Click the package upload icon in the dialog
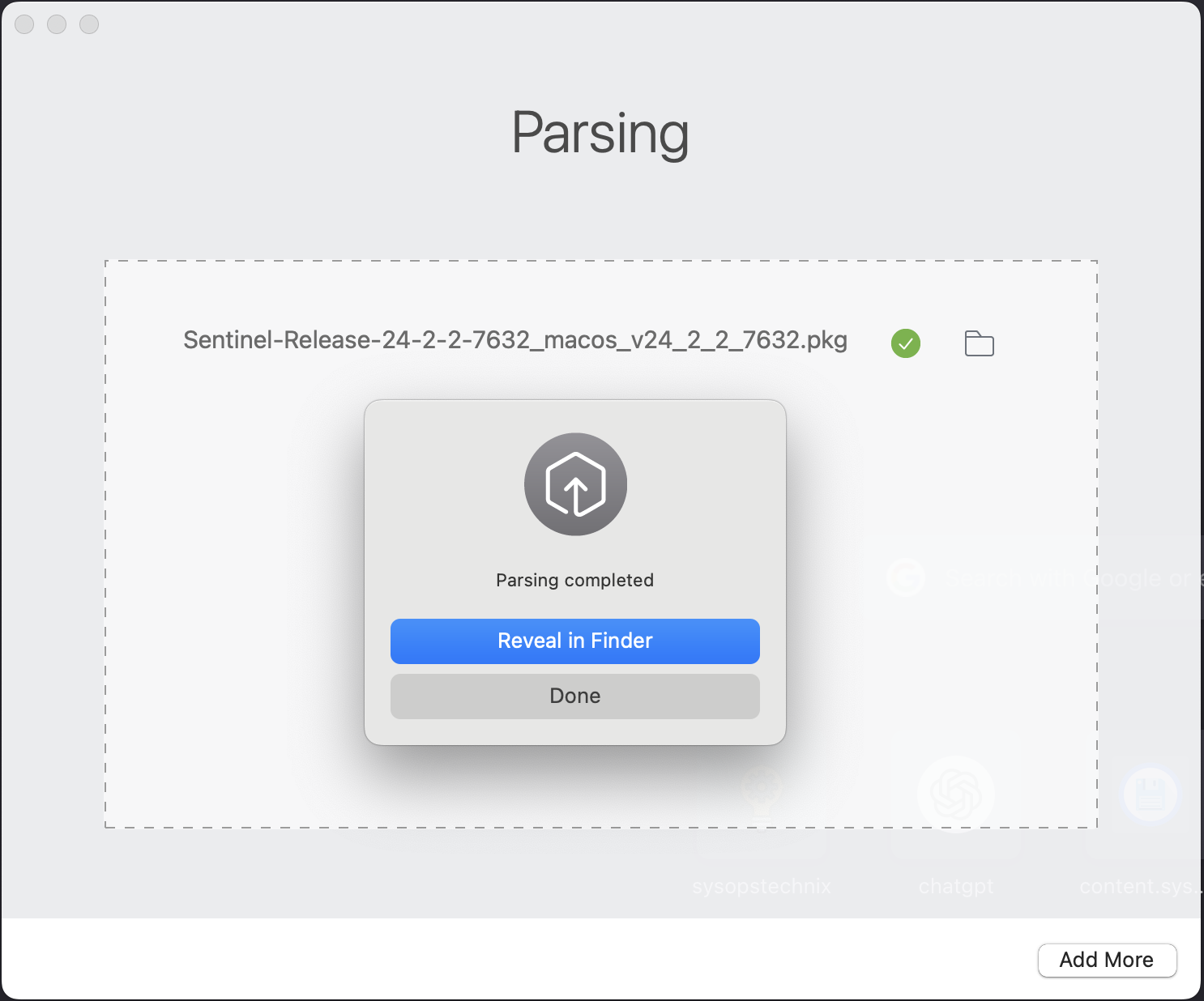Viewport: 1204px width, 1001px height. click(x=575, y=484)
